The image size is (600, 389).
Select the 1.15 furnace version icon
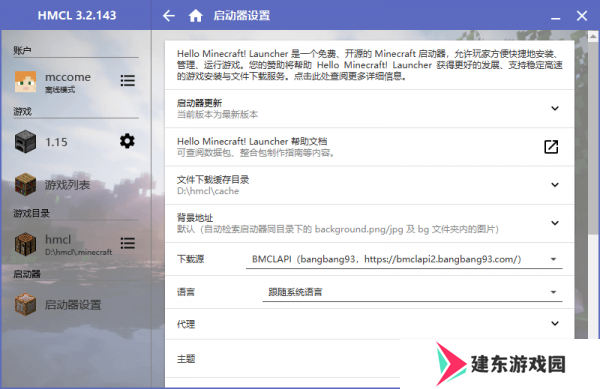coord(25,142)
